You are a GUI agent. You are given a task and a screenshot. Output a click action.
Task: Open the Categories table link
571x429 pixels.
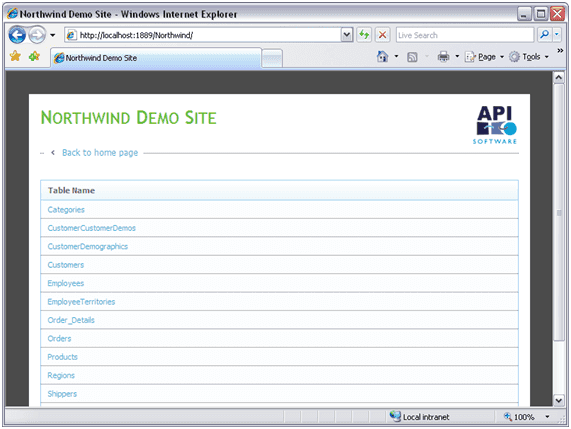pos(66,210)
